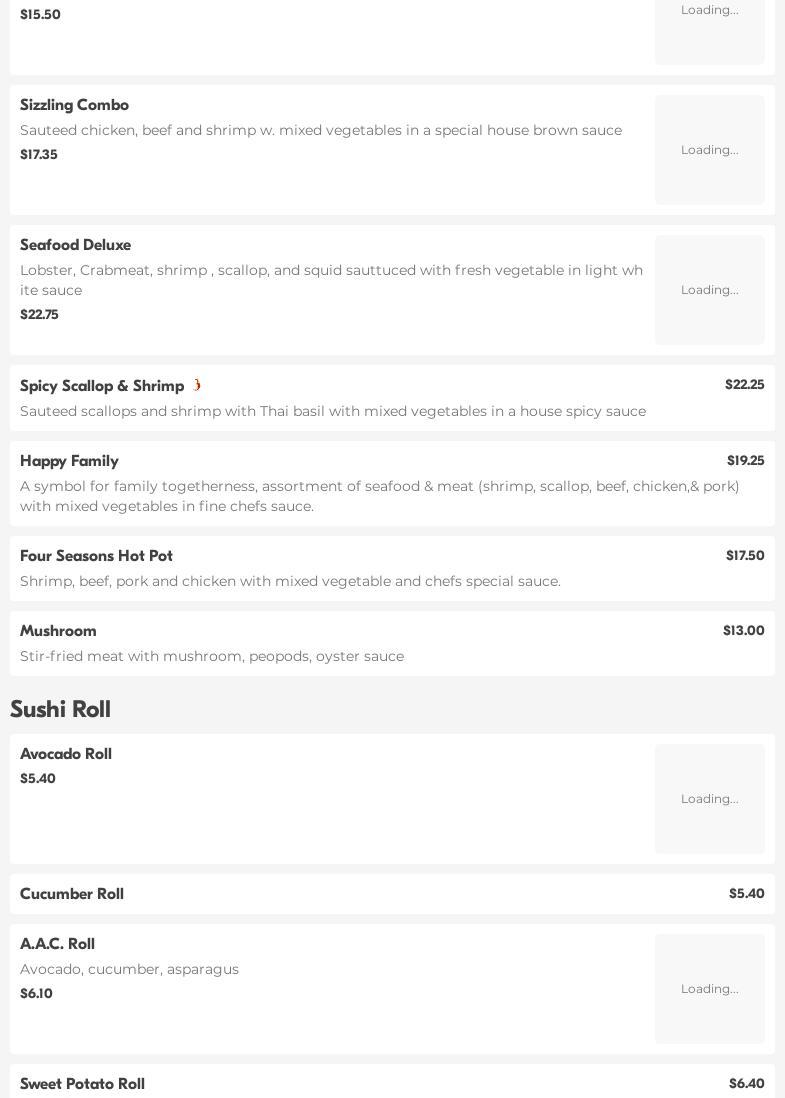
Task: Click the A.A.C. Roll loading image
Action: 709,989
